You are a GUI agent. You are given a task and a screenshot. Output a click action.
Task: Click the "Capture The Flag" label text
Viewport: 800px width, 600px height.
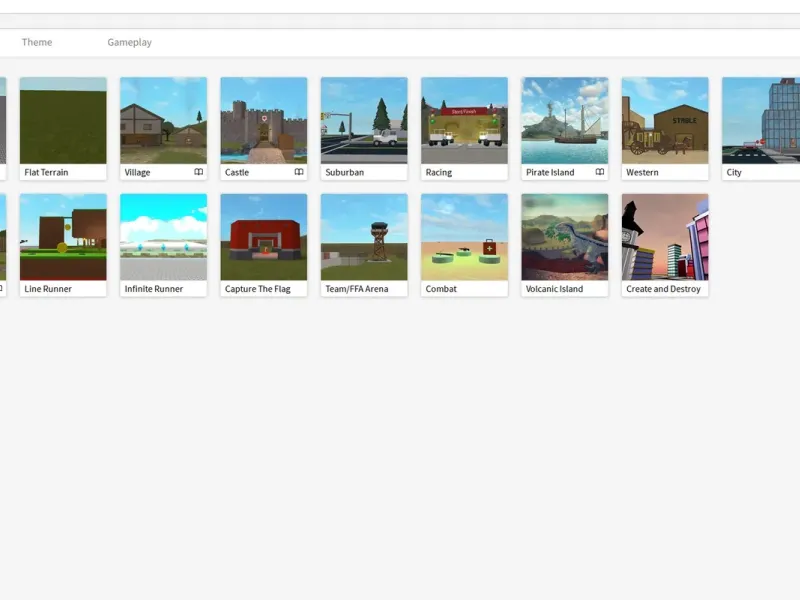tap(258, 289)
